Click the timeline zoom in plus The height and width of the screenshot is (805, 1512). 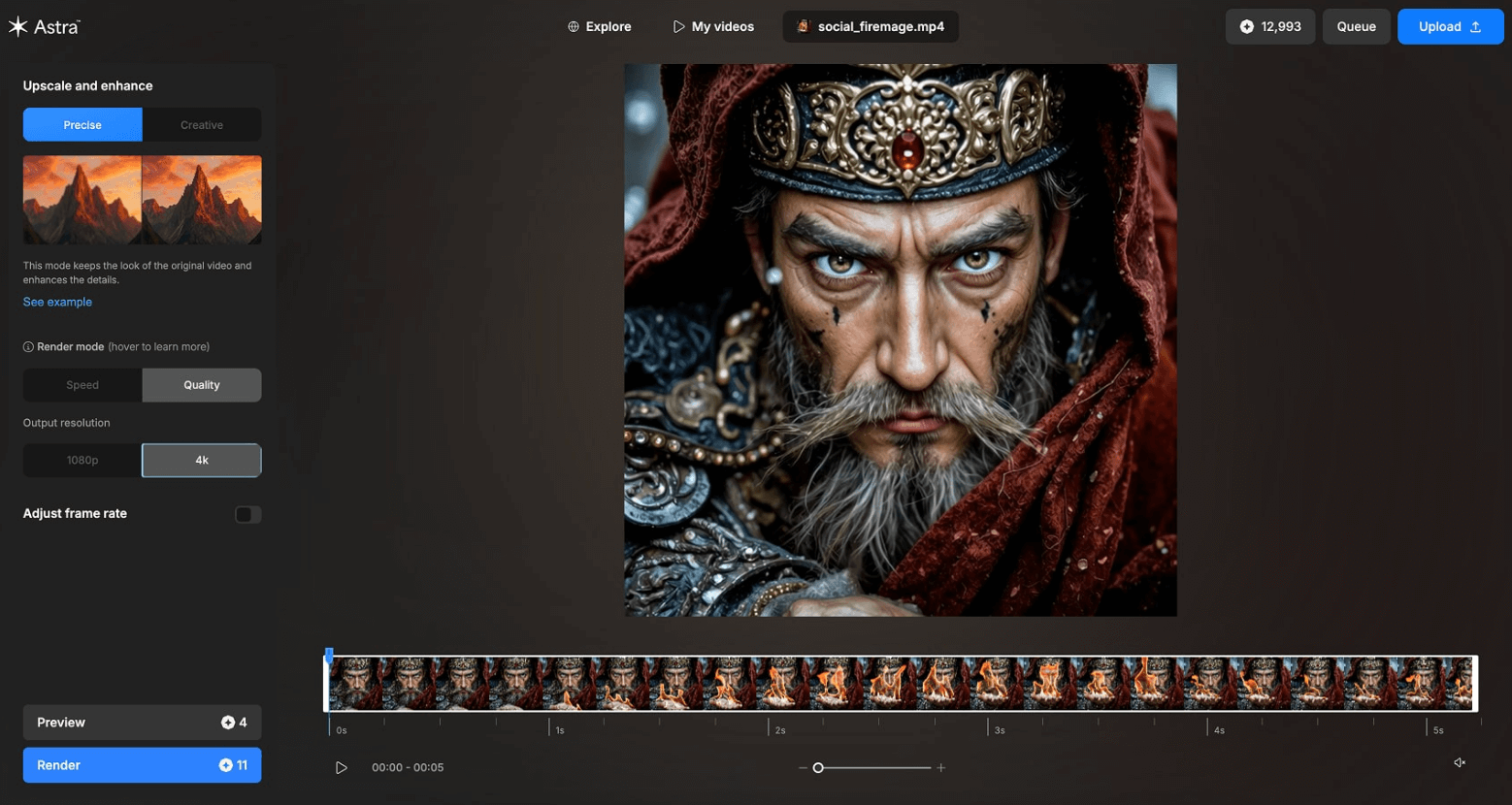pos(940,767)
